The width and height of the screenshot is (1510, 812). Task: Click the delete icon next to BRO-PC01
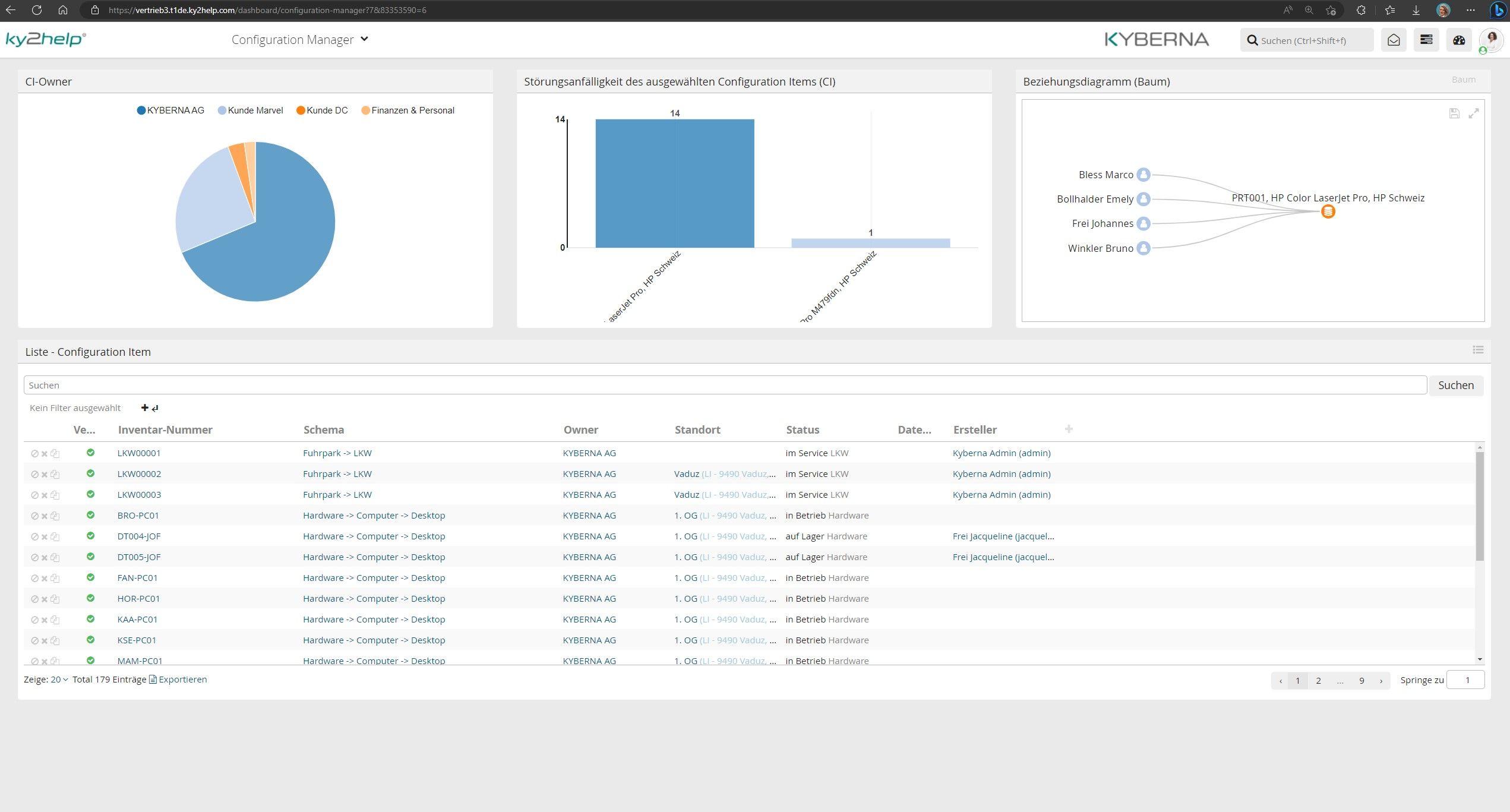click(44, 515)
